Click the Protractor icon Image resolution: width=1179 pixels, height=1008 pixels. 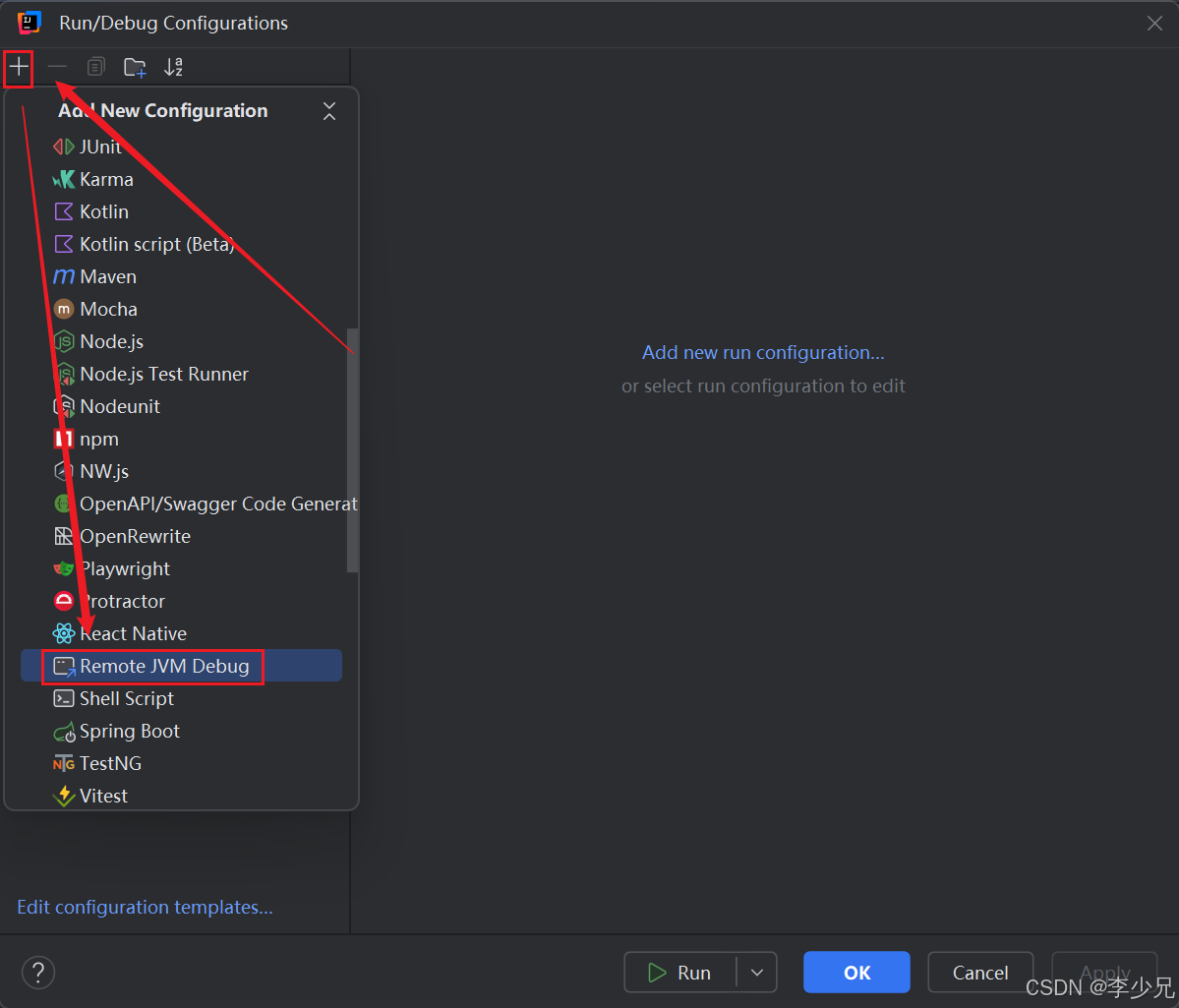click(64, 601)
